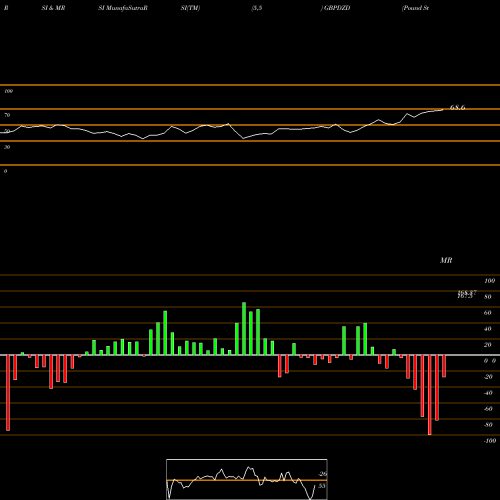500x500 pixels.
Task: Click the -60 axis label in MR panel
Action: pyautogui.click(x=488, y=409)
